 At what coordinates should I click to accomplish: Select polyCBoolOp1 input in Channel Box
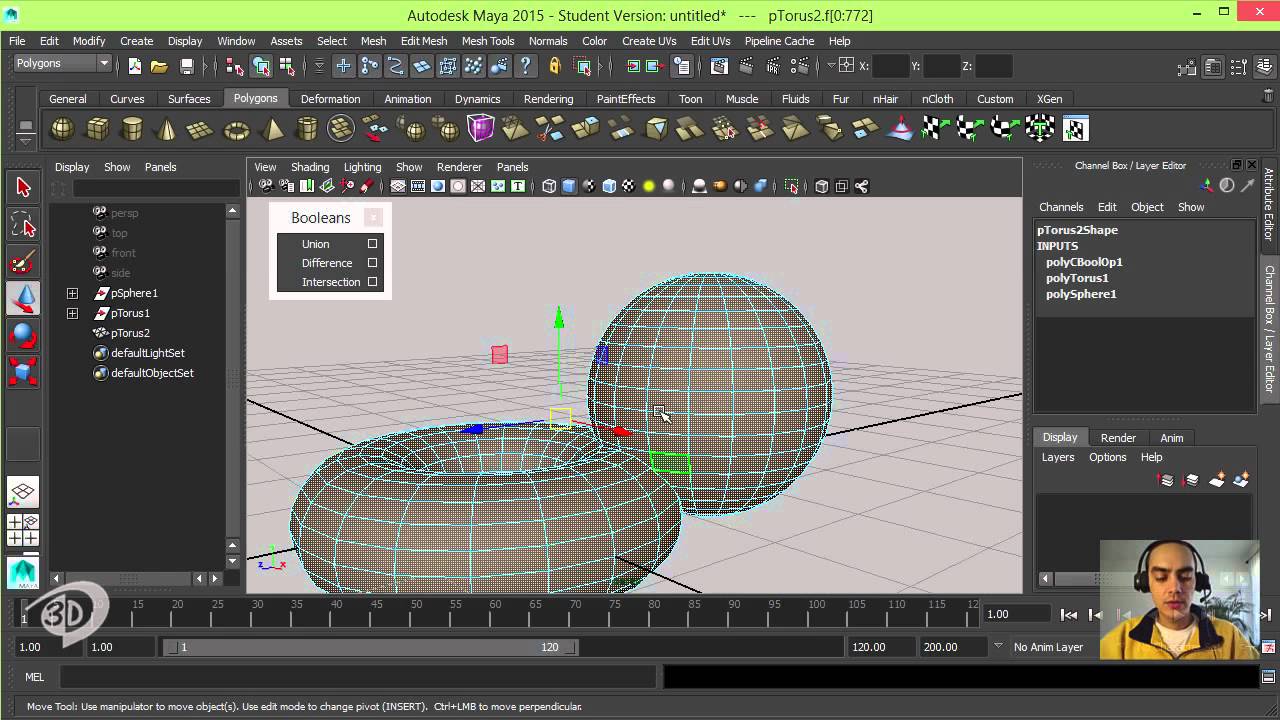point(1084,262)
